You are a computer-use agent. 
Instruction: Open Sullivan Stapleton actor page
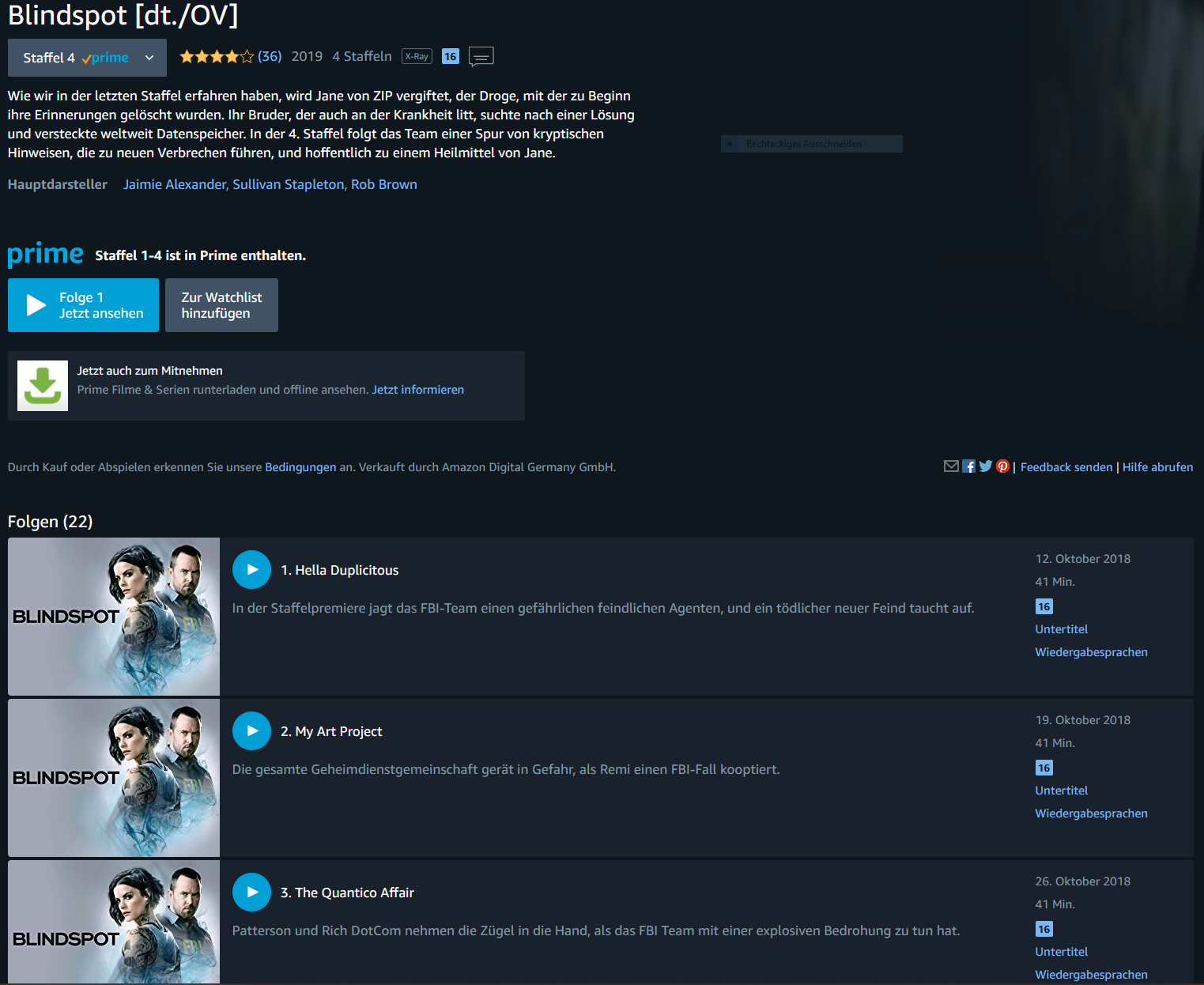click(x=289, y=184)
